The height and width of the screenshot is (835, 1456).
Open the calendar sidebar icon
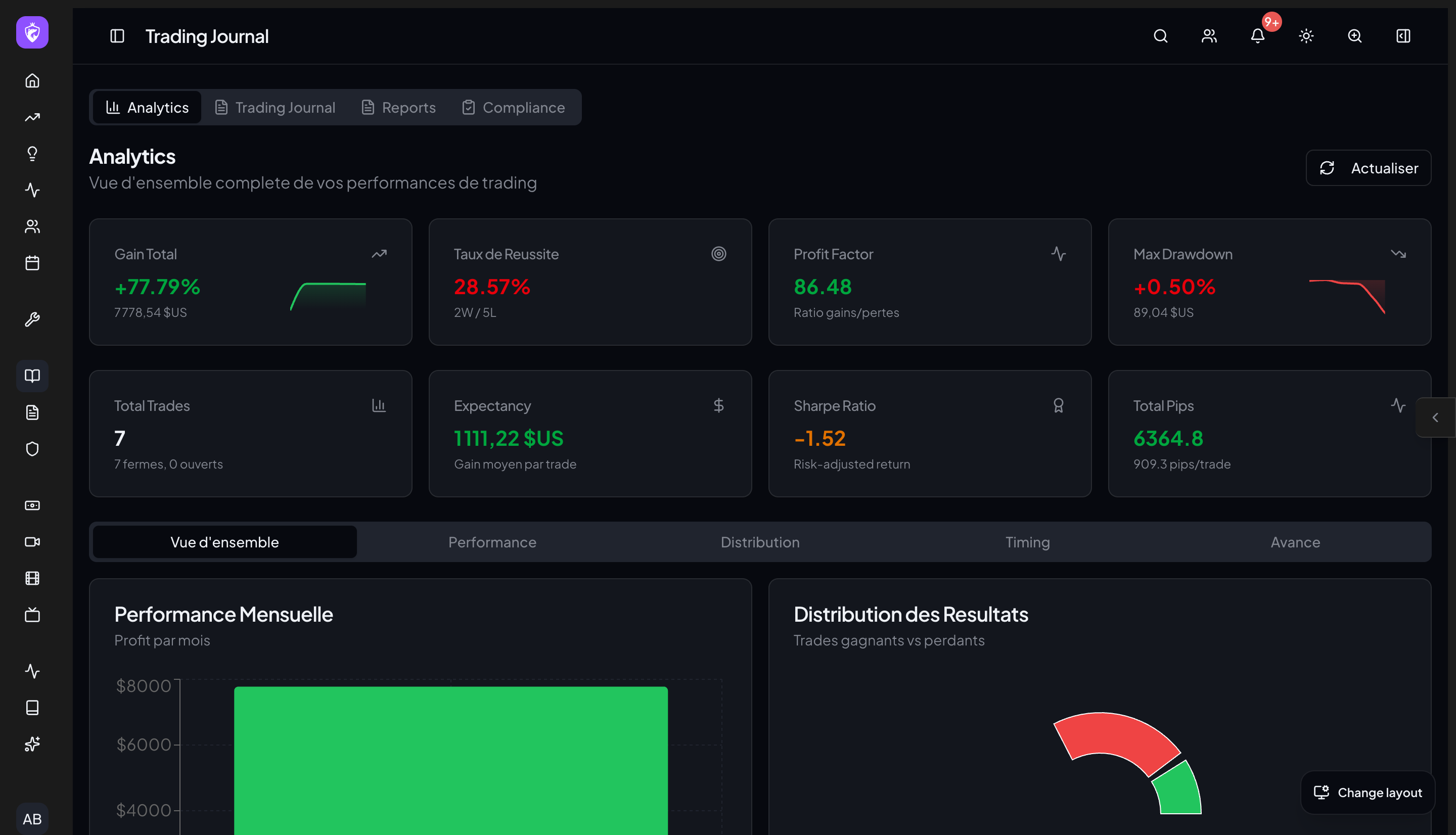[32, 263]
